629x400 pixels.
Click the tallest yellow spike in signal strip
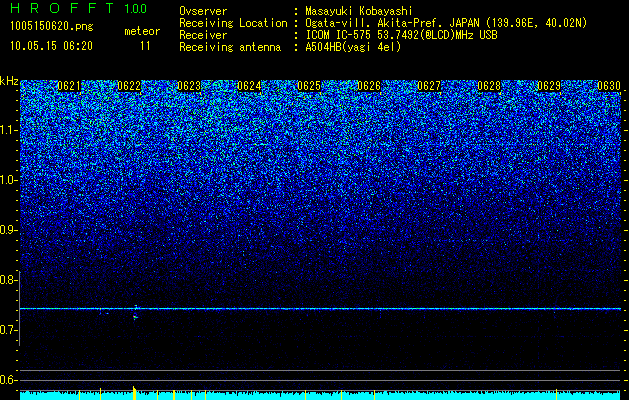coord(134,393)
